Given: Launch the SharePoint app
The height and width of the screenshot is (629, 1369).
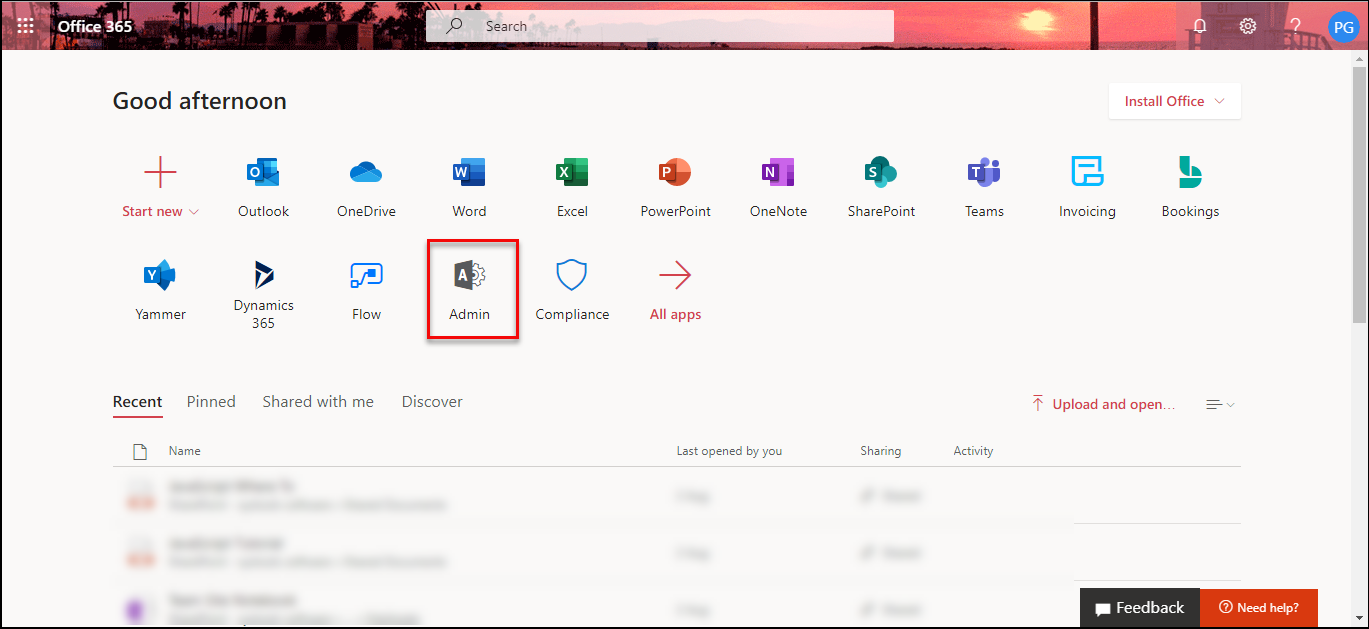Looking at the screenshot, I should [x=881, y=187].
